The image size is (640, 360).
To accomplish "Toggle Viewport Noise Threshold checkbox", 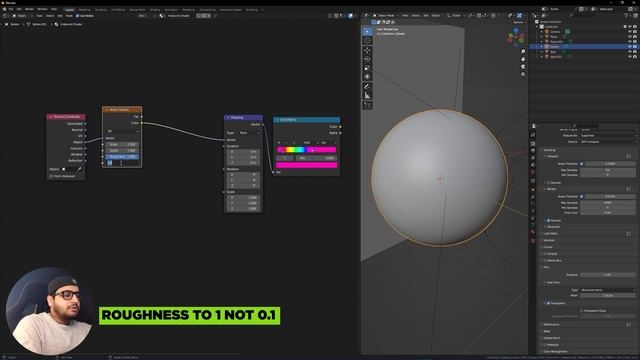I will 582,164.
